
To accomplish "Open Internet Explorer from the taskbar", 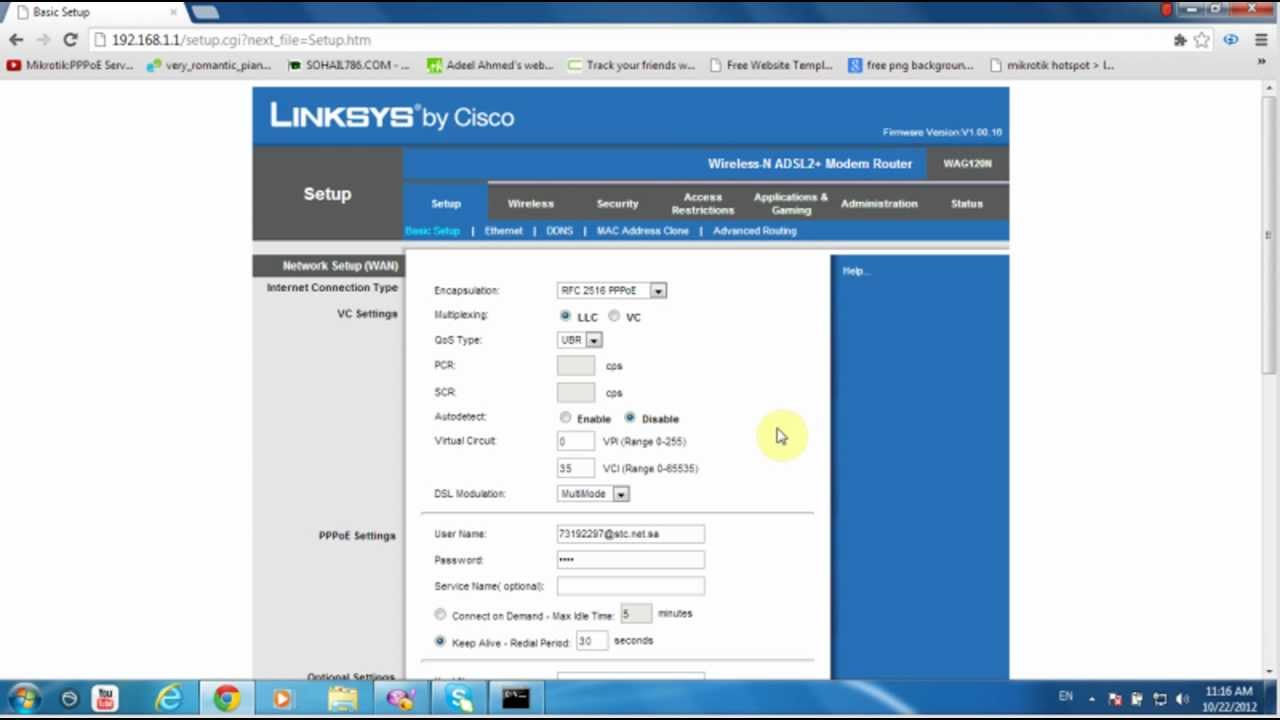I will click(169, 698).
